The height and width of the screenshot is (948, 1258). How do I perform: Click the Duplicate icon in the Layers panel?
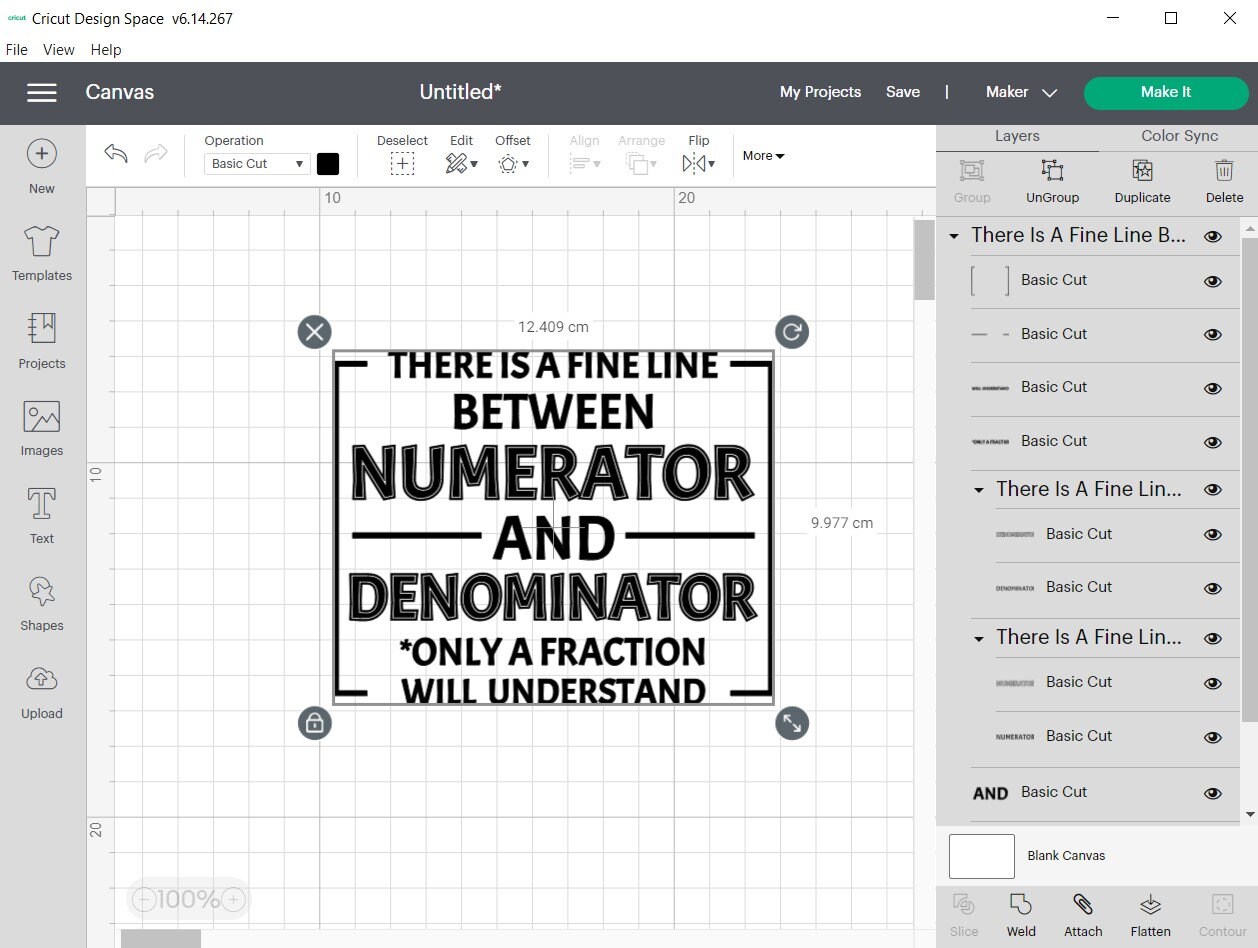coord(1141,181)
